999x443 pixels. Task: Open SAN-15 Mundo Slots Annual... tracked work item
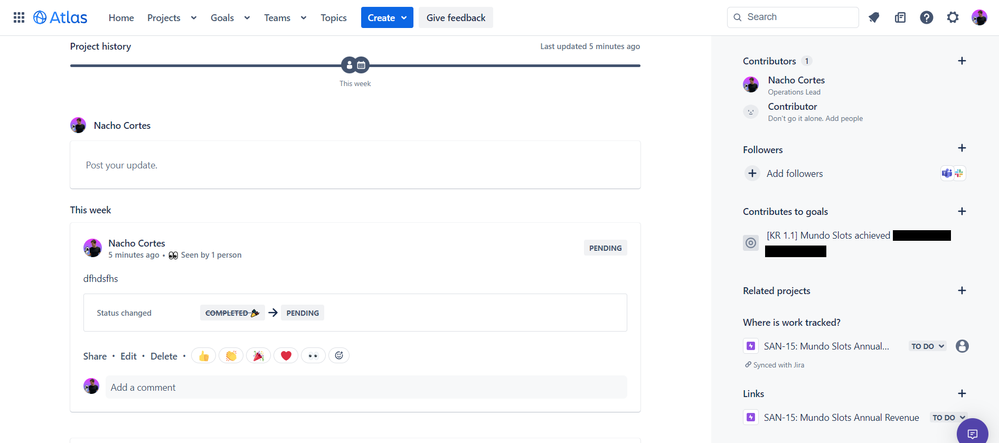(826, 346)
